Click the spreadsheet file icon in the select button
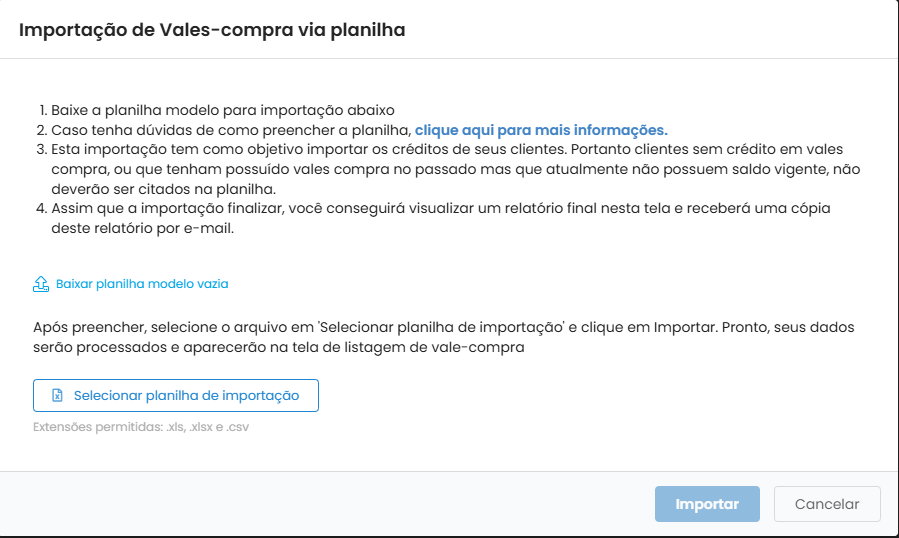The height and width of the screenshot is (538, 899). point(57,395)
